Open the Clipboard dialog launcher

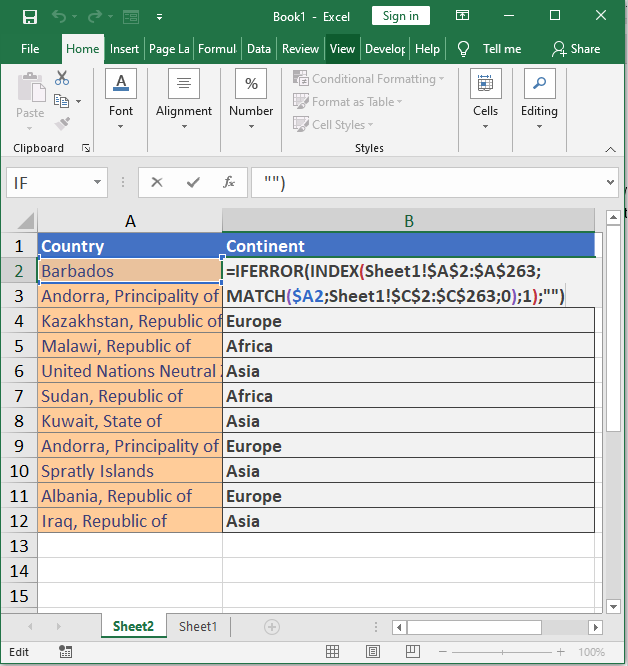pos(86,148)
